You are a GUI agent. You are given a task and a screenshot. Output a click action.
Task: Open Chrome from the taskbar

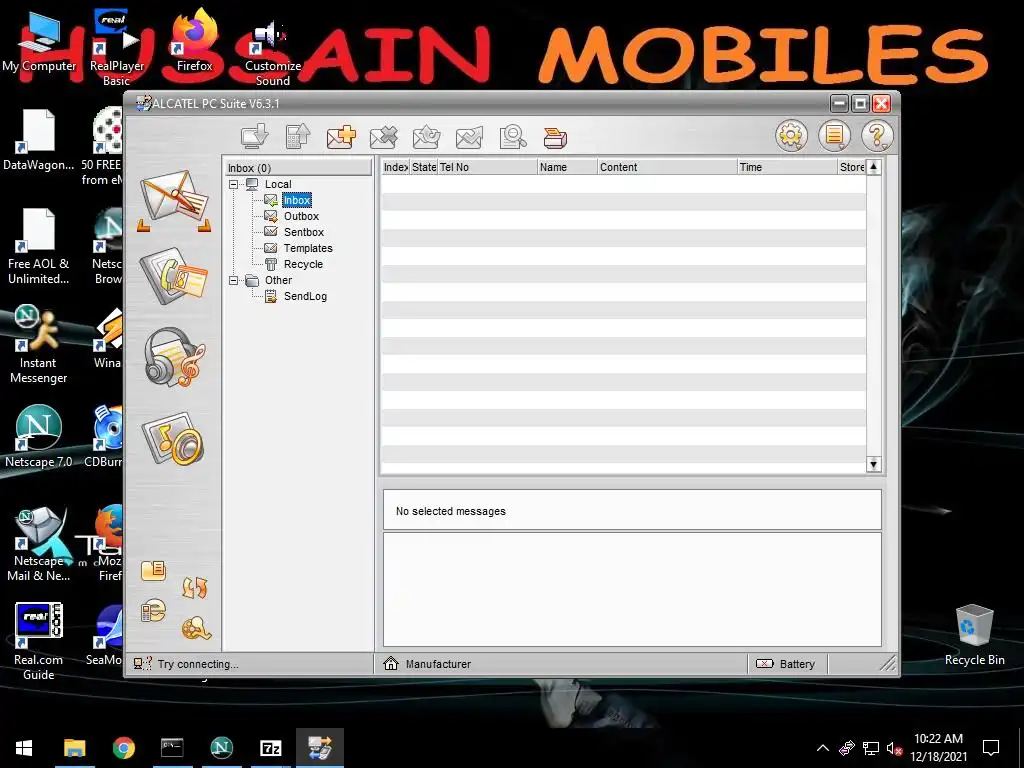coord(123,748)
